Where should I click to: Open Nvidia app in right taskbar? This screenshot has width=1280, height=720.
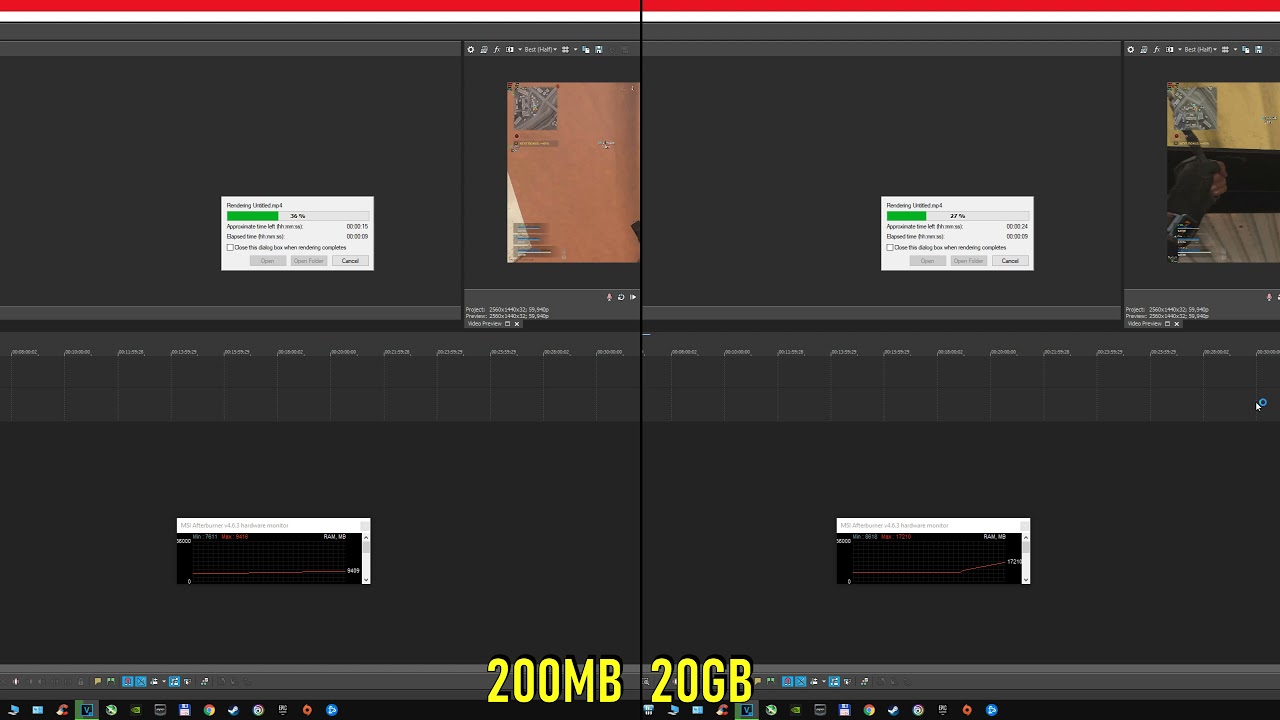coord(795,710)
